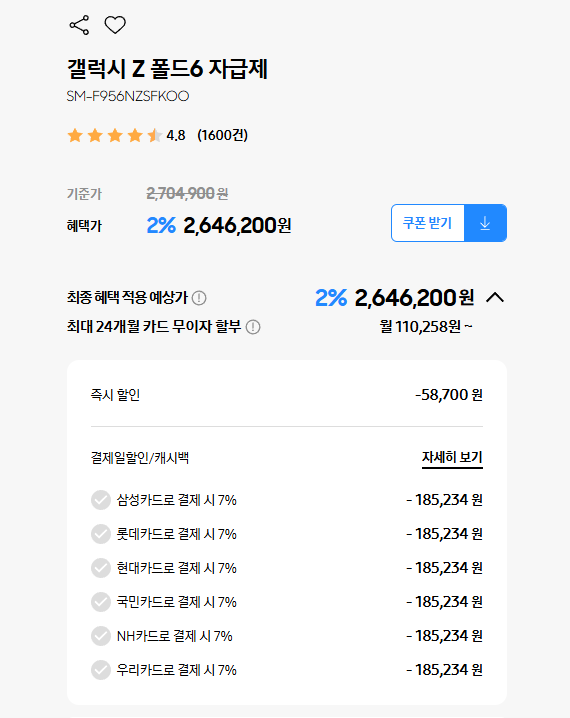Click the 기준가 label
This screenshot has width=570, height=718.
coord(84,194)
